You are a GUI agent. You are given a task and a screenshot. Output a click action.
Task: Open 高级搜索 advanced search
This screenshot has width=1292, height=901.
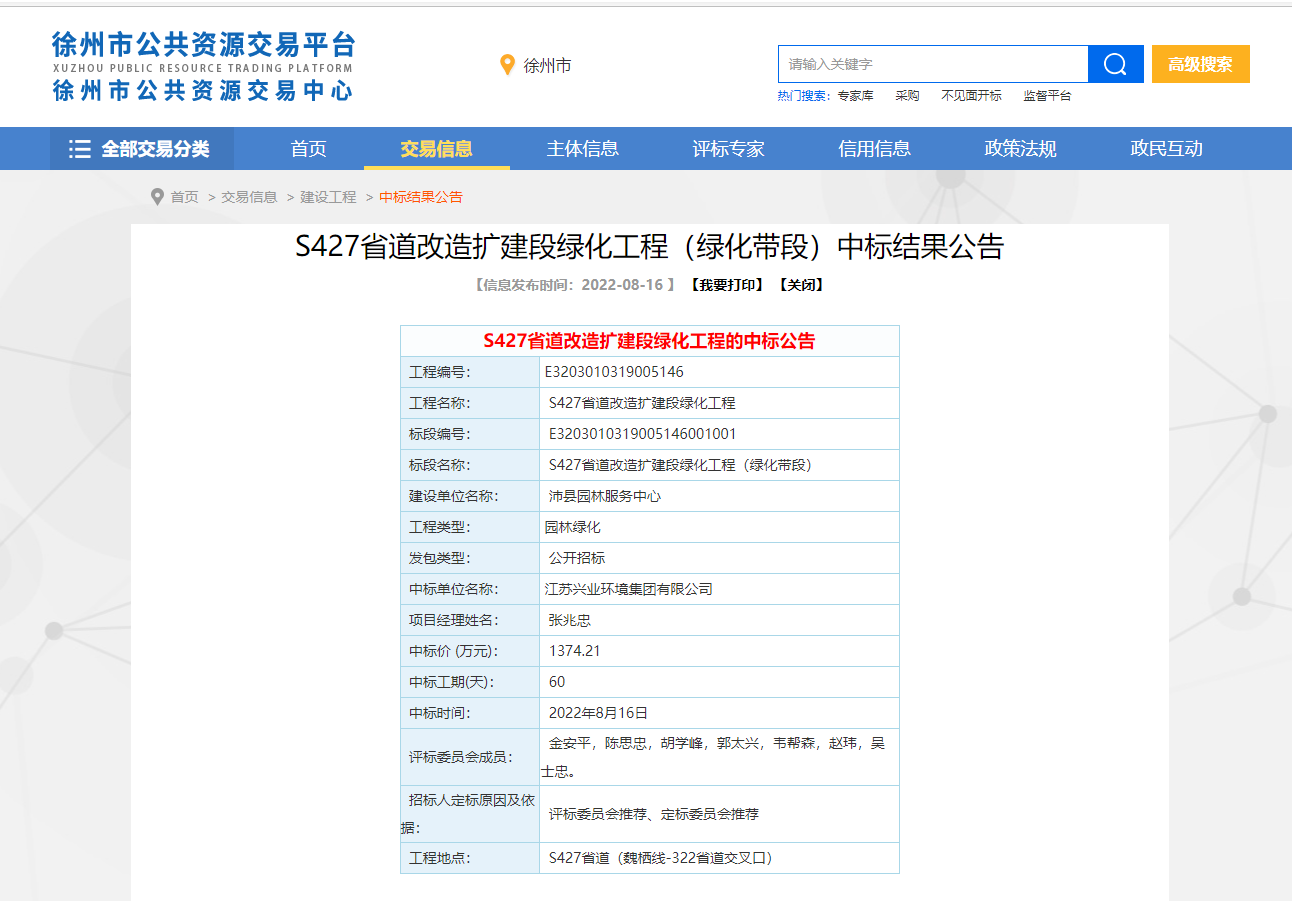[x=1201, y=64]
